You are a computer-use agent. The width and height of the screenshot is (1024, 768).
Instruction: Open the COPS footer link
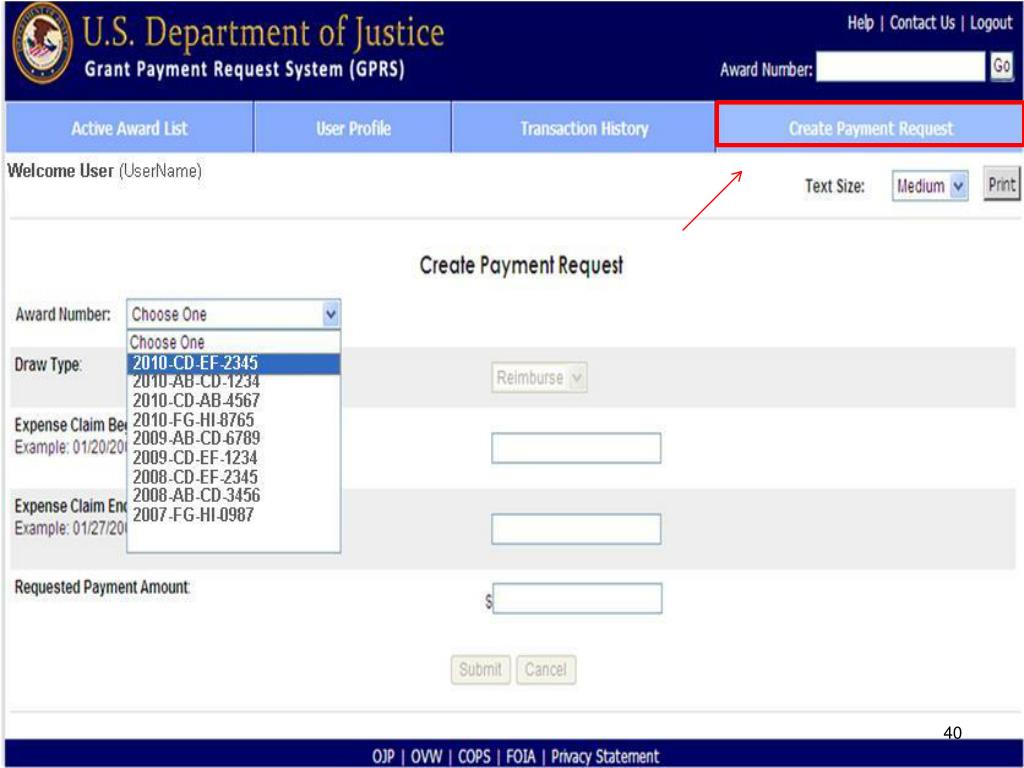coord(474,756)
